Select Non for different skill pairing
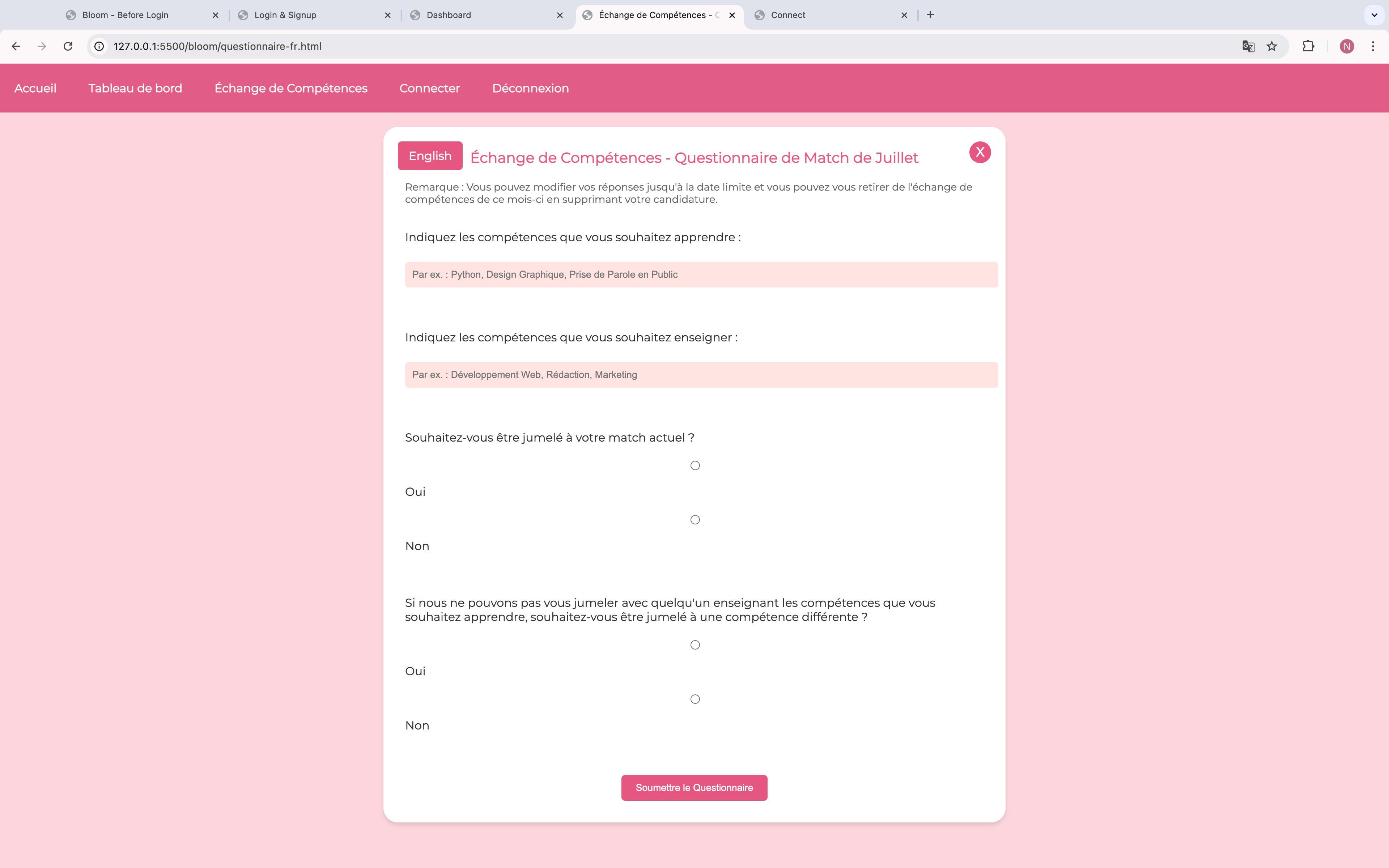This screenshot has height=868, width=1389. pos(695,699)
